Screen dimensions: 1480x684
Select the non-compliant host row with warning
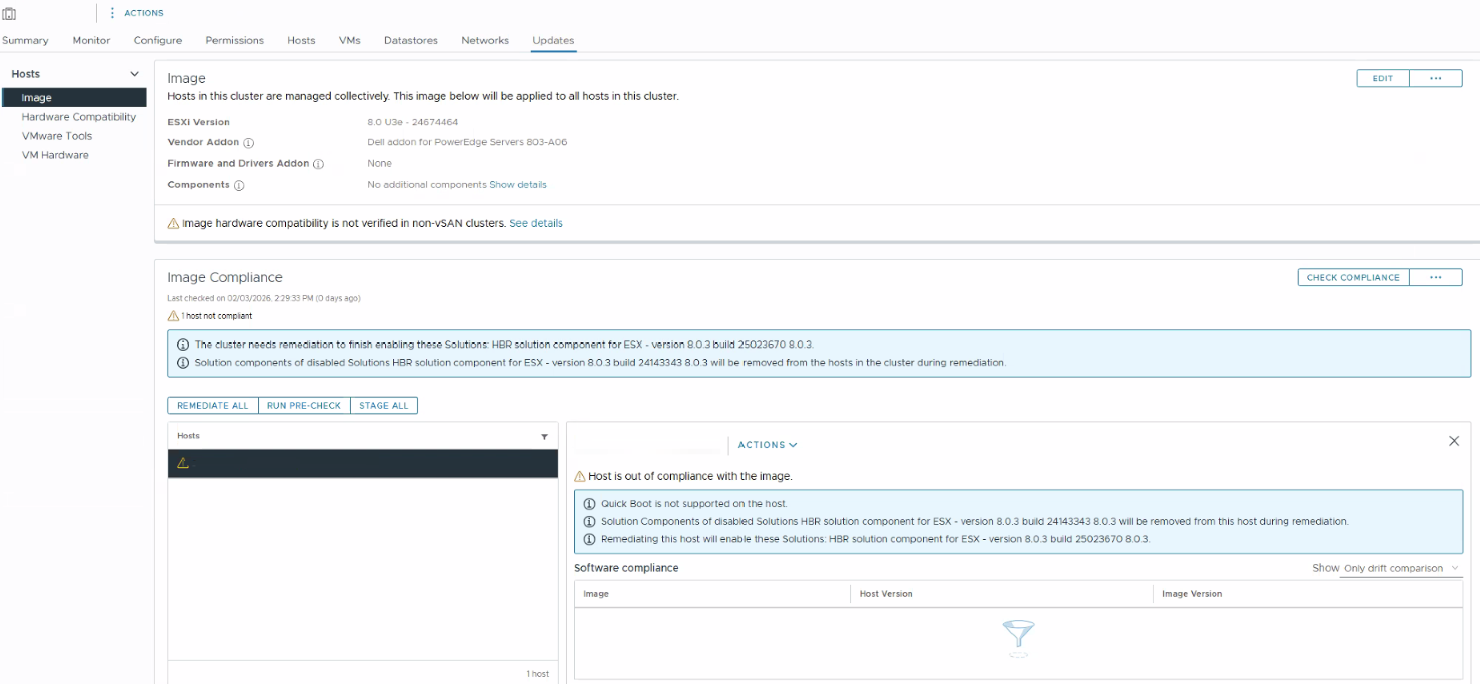[362, 463]
